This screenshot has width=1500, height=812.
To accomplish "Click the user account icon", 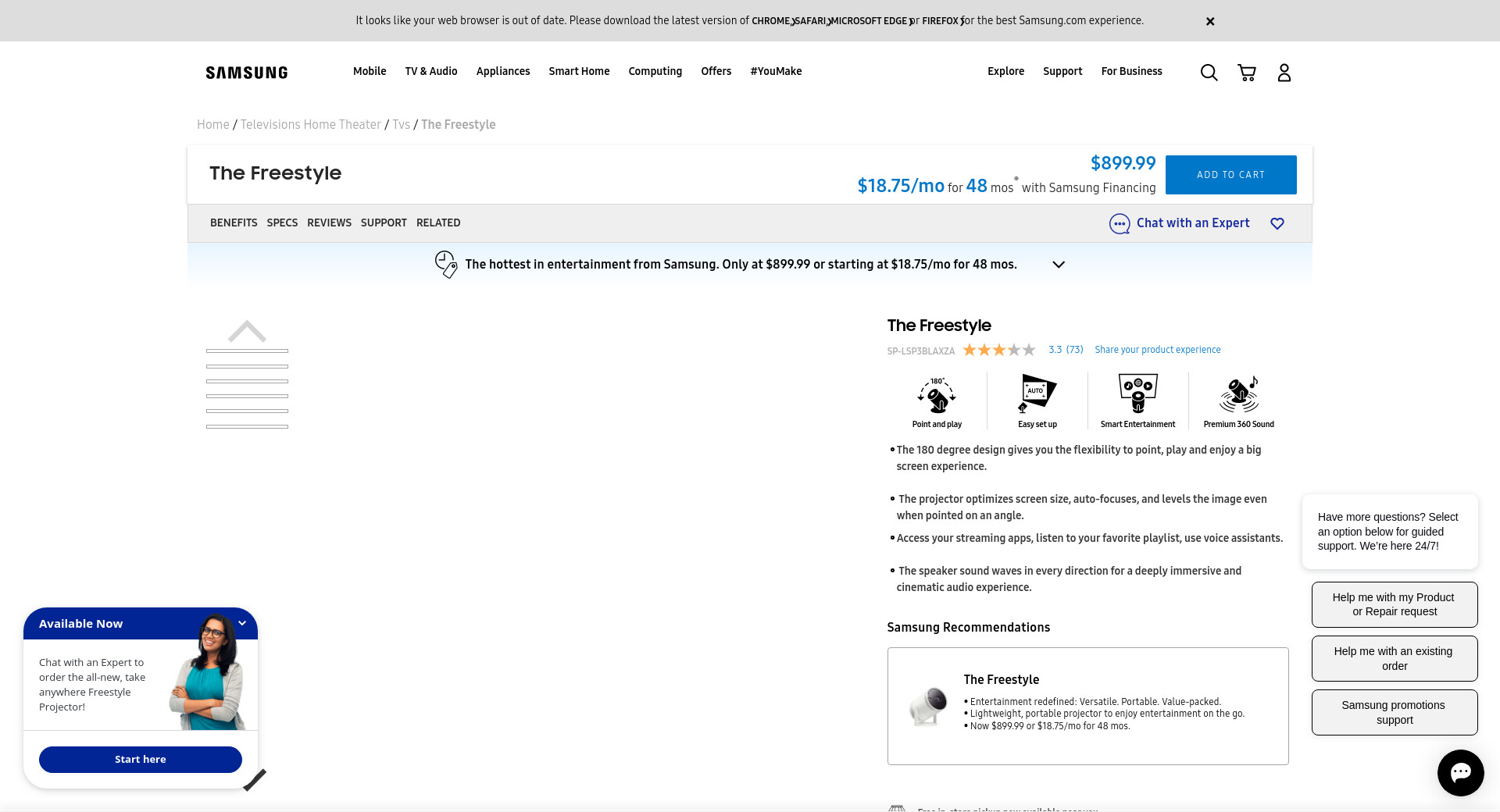I will (x=1284, y=73).
